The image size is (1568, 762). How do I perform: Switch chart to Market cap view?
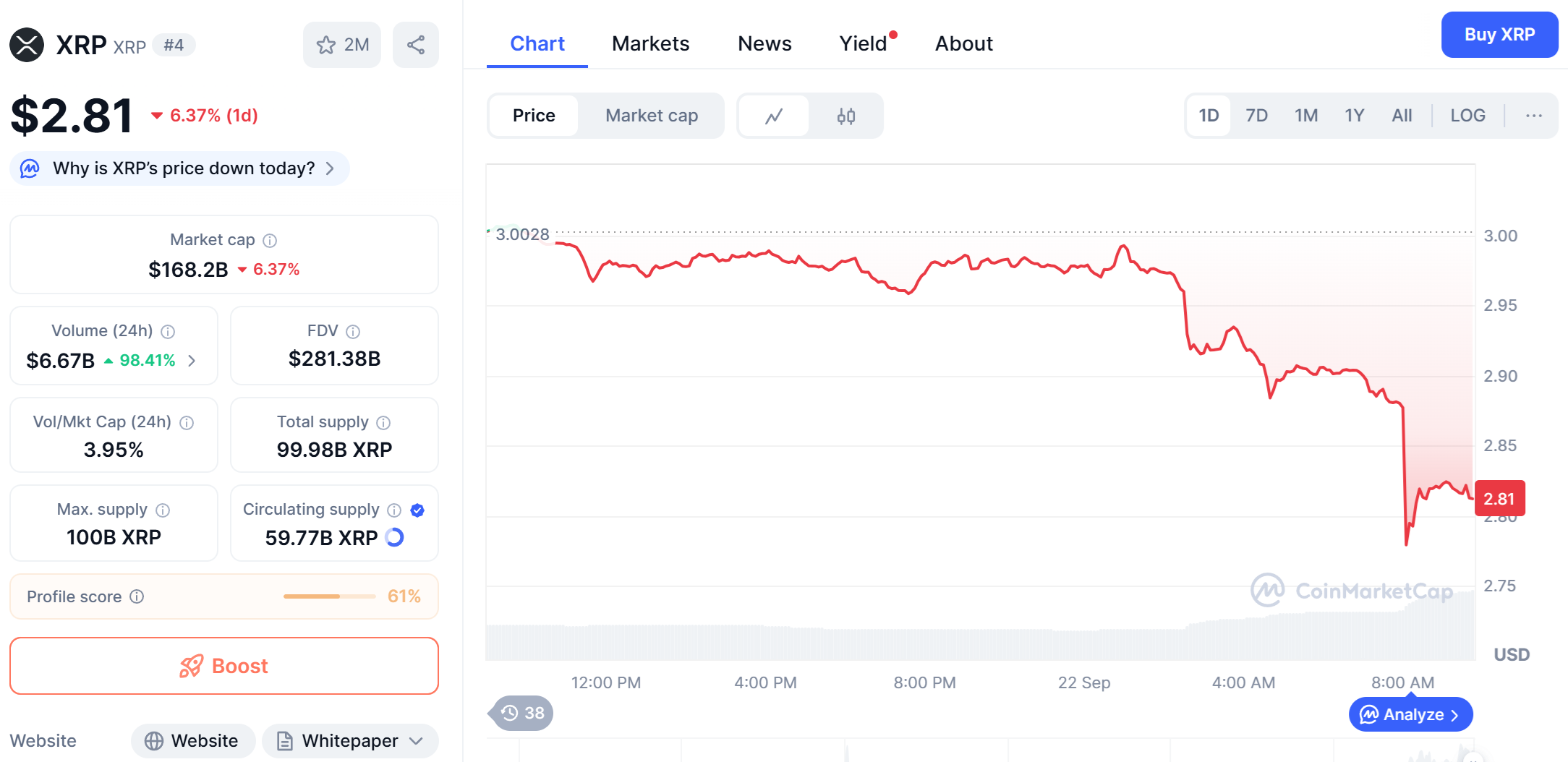click(x=651, y=116)
